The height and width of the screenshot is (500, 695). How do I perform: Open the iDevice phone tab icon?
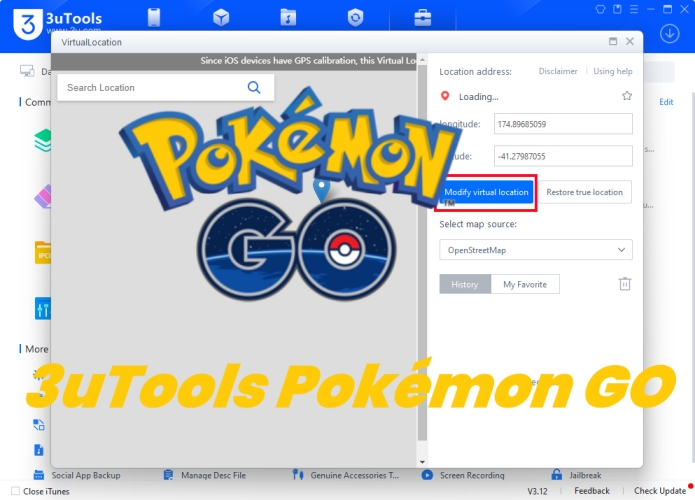[x=154, y=18]
